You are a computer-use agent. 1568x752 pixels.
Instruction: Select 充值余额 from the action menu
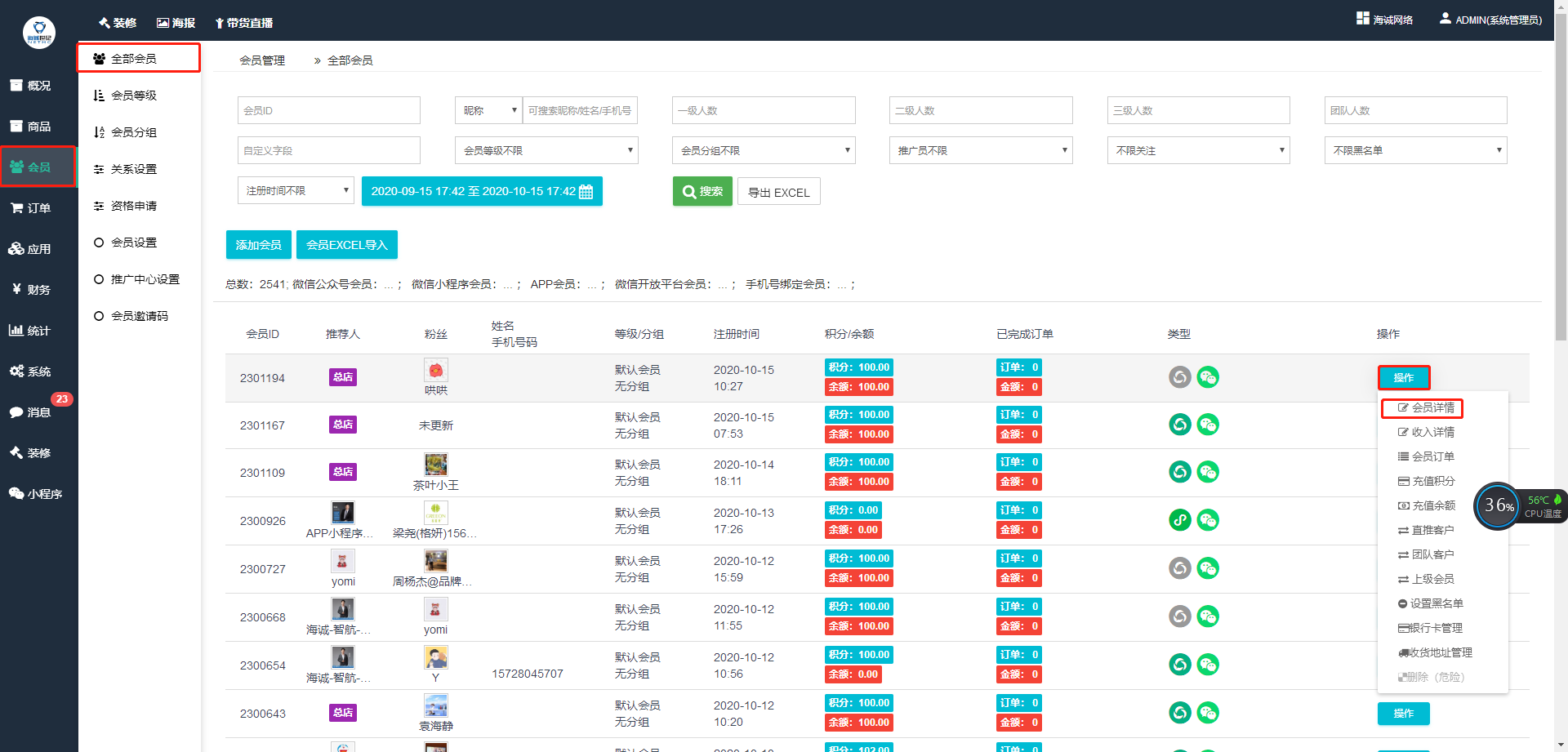1426,505
